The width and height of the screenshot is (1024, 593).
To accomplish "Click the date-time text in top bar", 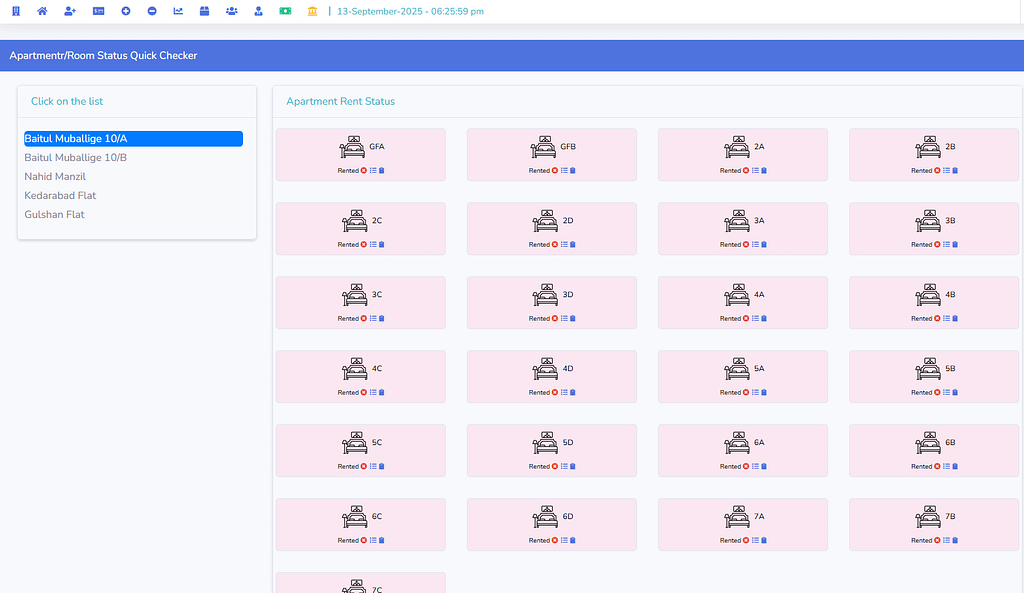I will coord(410,11).
